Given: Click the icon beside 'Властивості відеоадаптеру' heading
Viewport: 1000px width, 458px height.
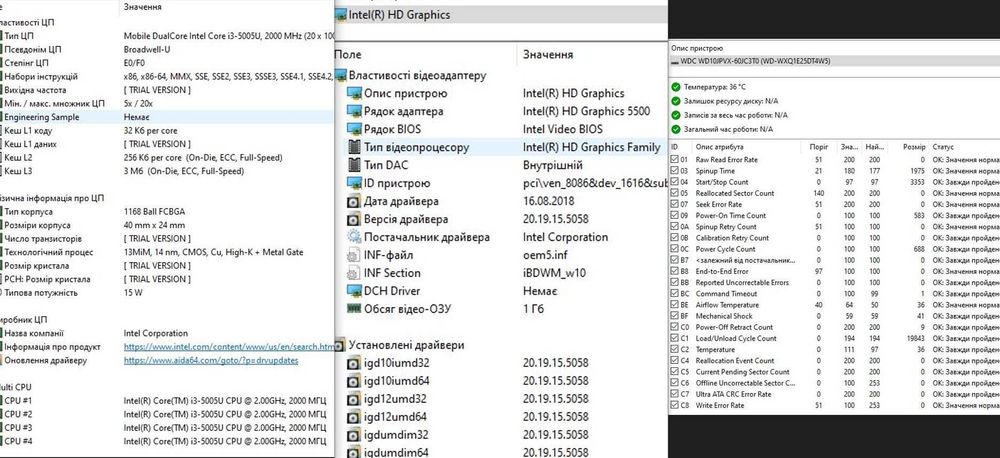Looking at the screenshot, I should pyautogui.click(x=340, y=75).
